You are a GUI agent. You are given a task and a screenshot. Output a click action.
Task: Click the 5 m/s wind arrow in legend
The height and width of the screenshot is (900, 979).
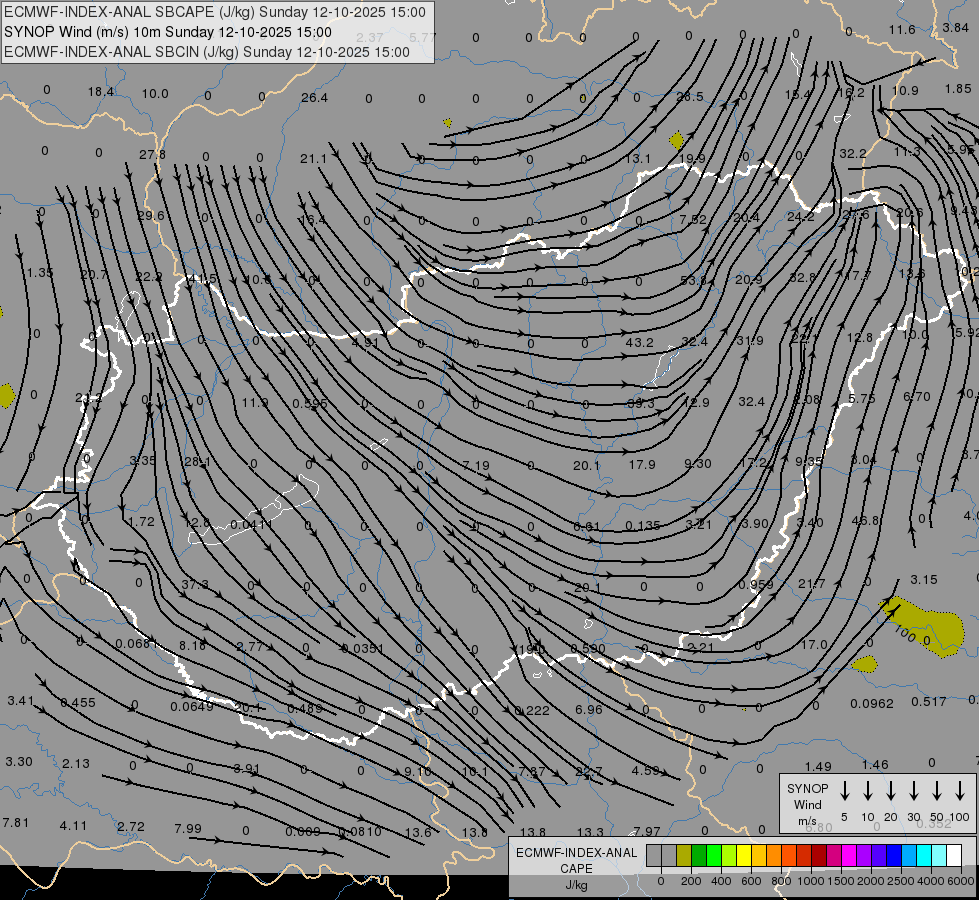[844, 791]
